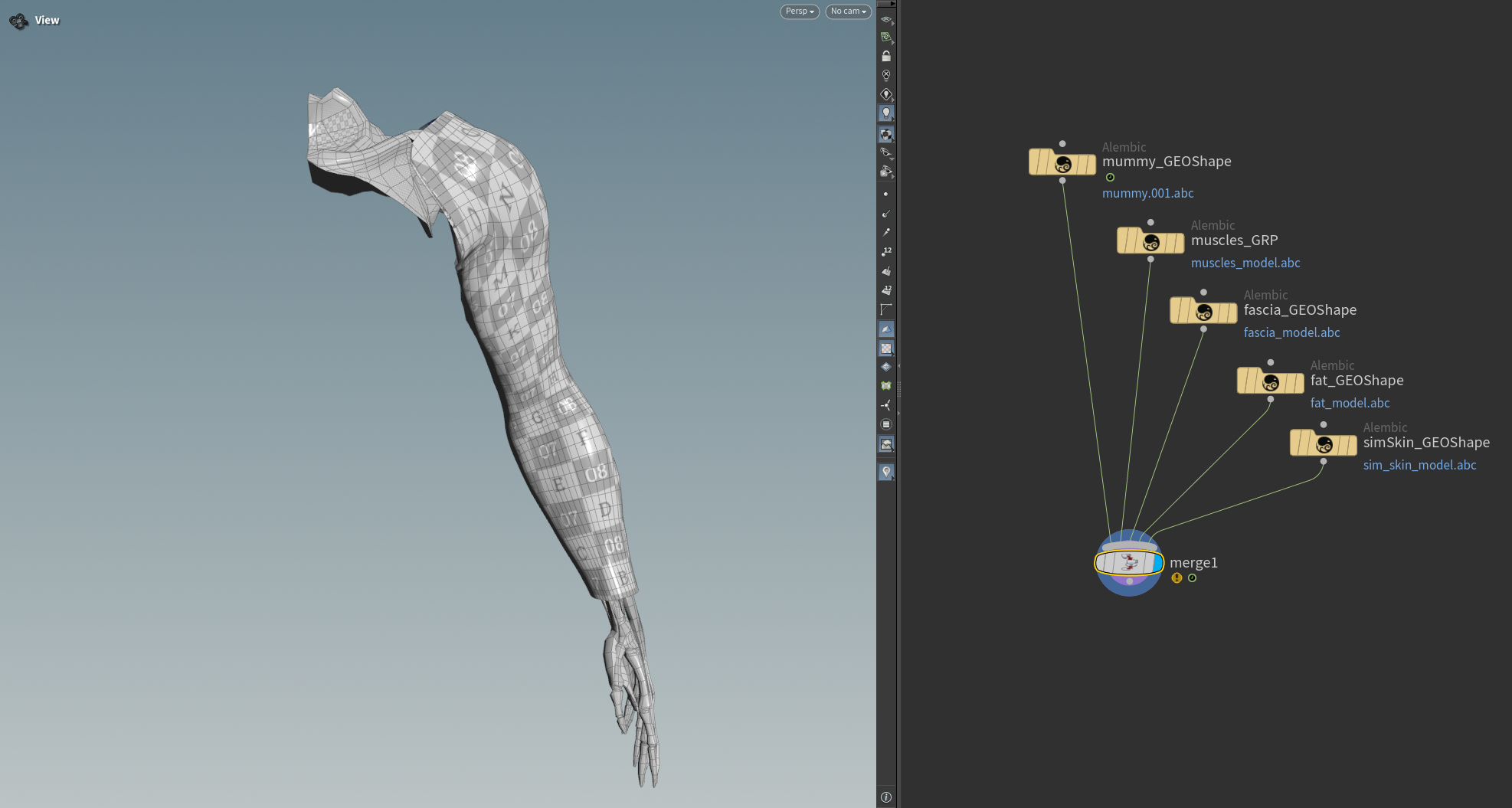Toggle the display flag under mummy_GEOShape node
This screenshot has width=1512, height=808.
1110,177
